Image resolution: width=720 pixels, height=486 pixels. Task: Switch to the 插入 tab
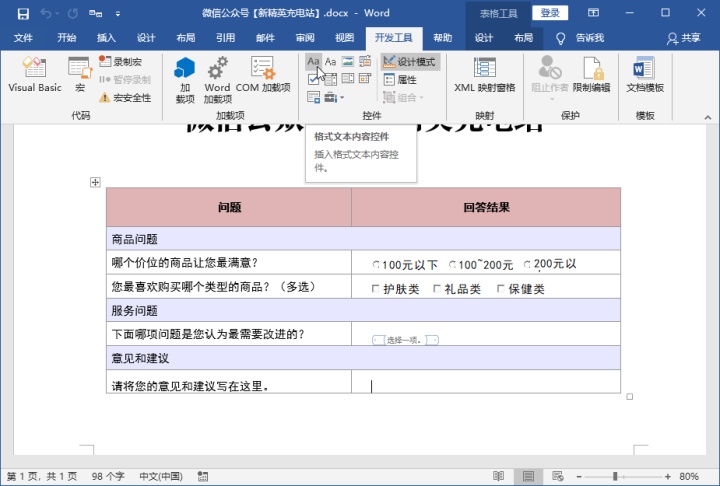[x=106, y=38]
